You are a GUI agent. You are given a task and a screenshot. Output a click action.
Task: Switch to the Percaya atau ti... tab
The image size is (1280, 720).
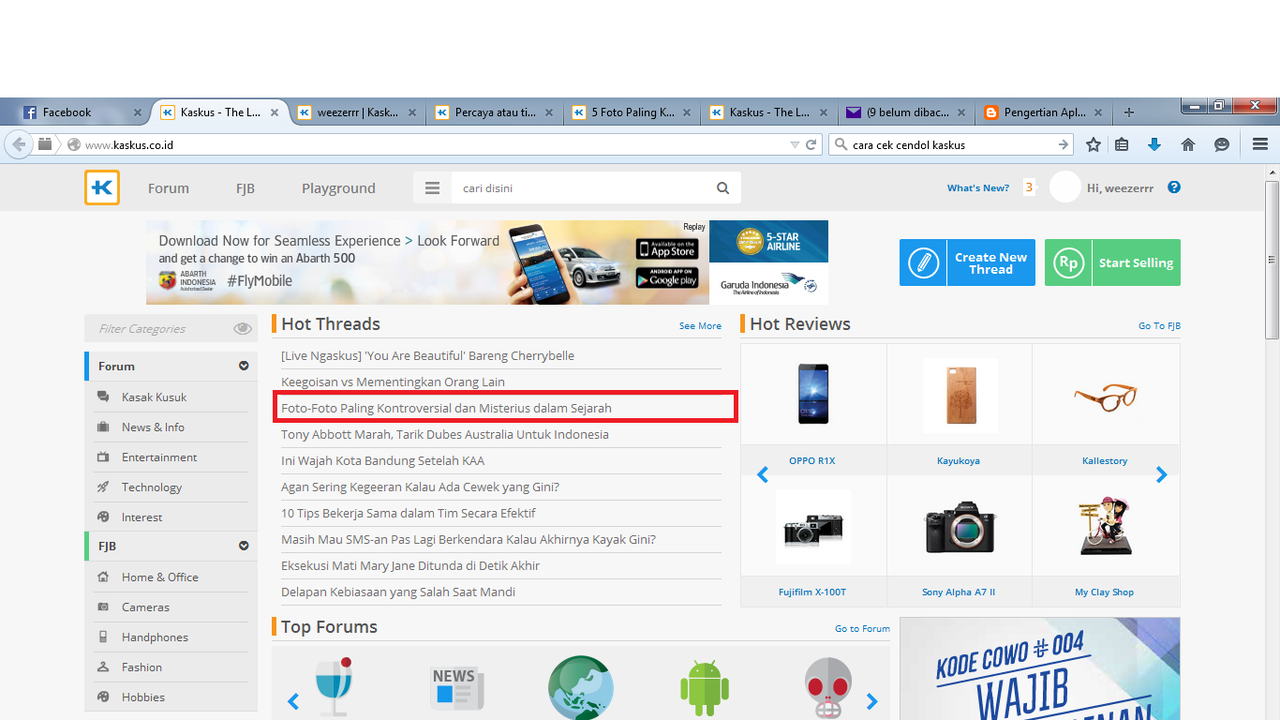(496, 112)
